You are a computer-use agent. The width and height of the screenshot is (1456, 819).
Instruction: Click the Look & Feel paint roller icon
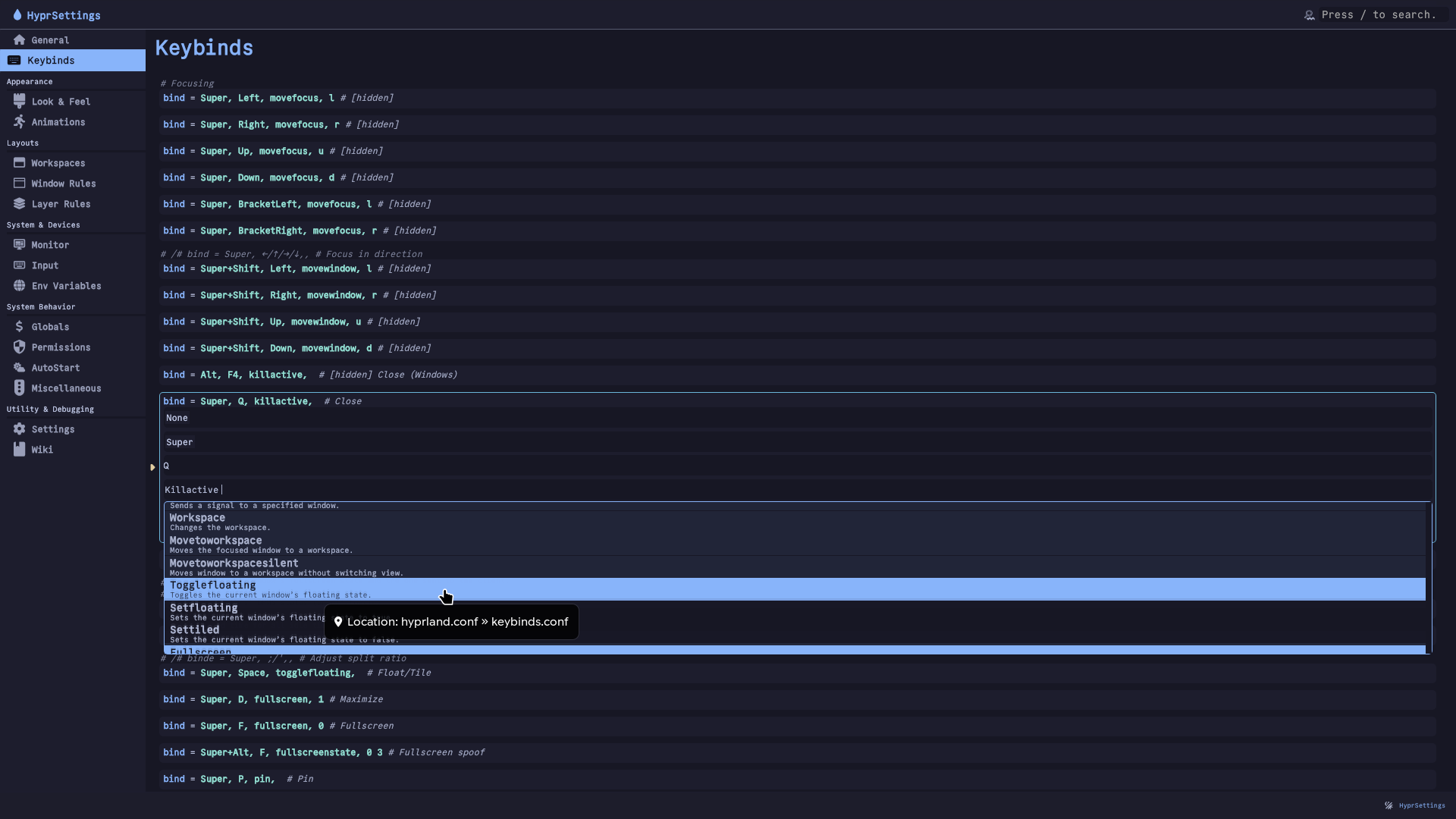click(x=20, y=101)
